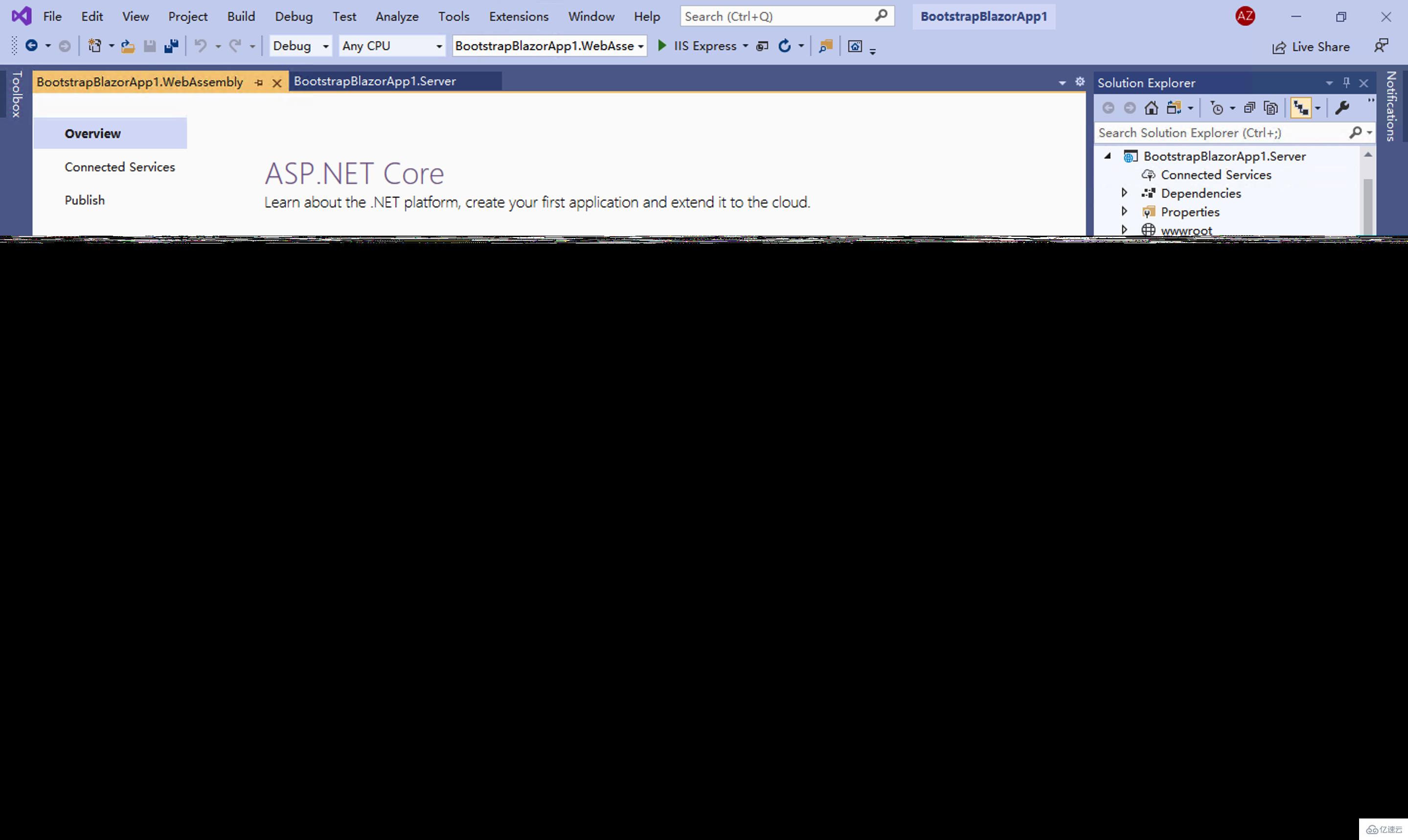Click the Find in Files icon
1408x840 pixels.
(x=826, y=46)
